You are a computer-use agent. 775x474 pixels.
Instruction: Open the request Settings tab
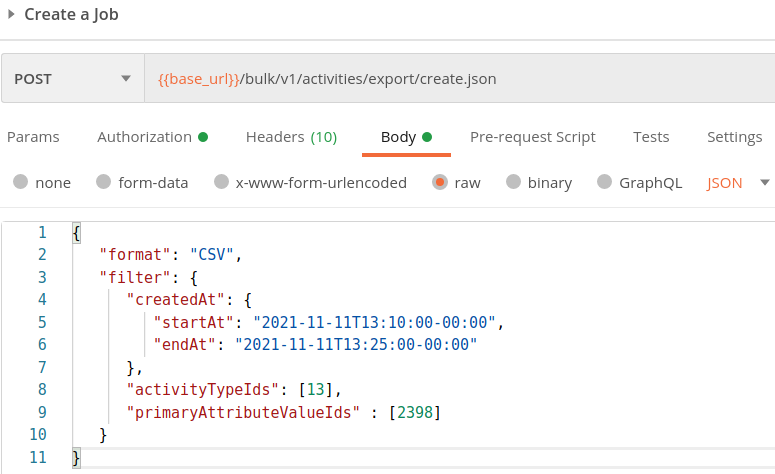pyautogui.click(x=734, y=137)
